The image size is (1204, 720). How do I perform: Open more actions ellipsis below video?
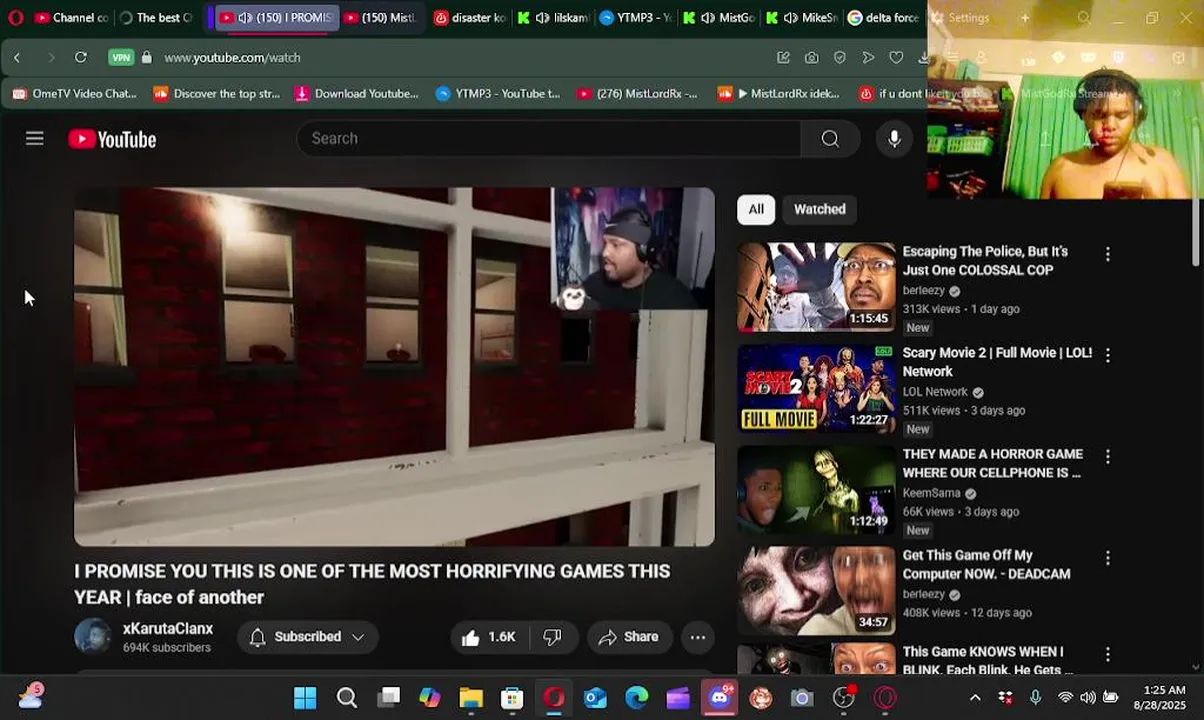point(698,637)
